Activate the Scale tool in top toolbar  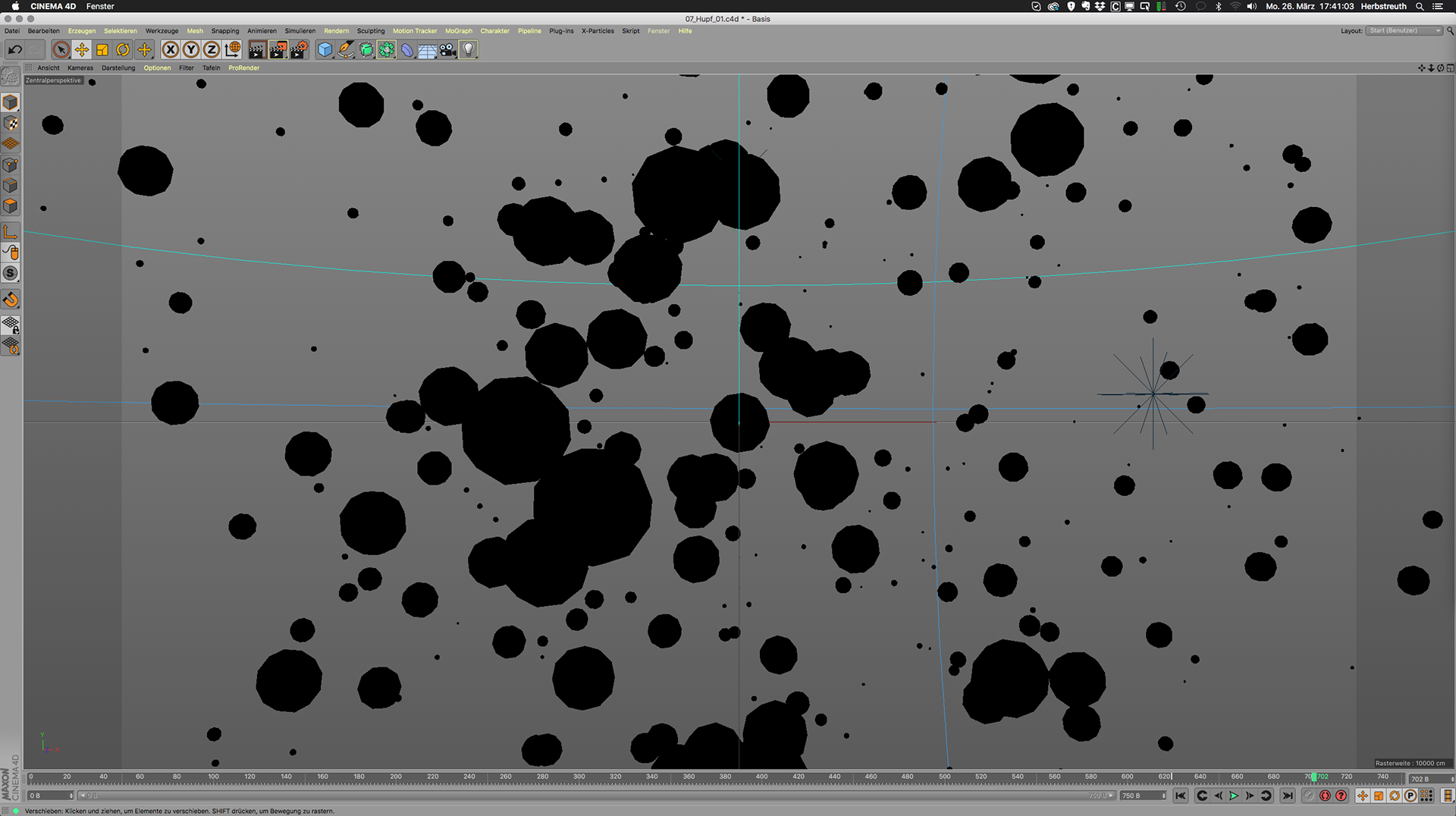(102, 50)
